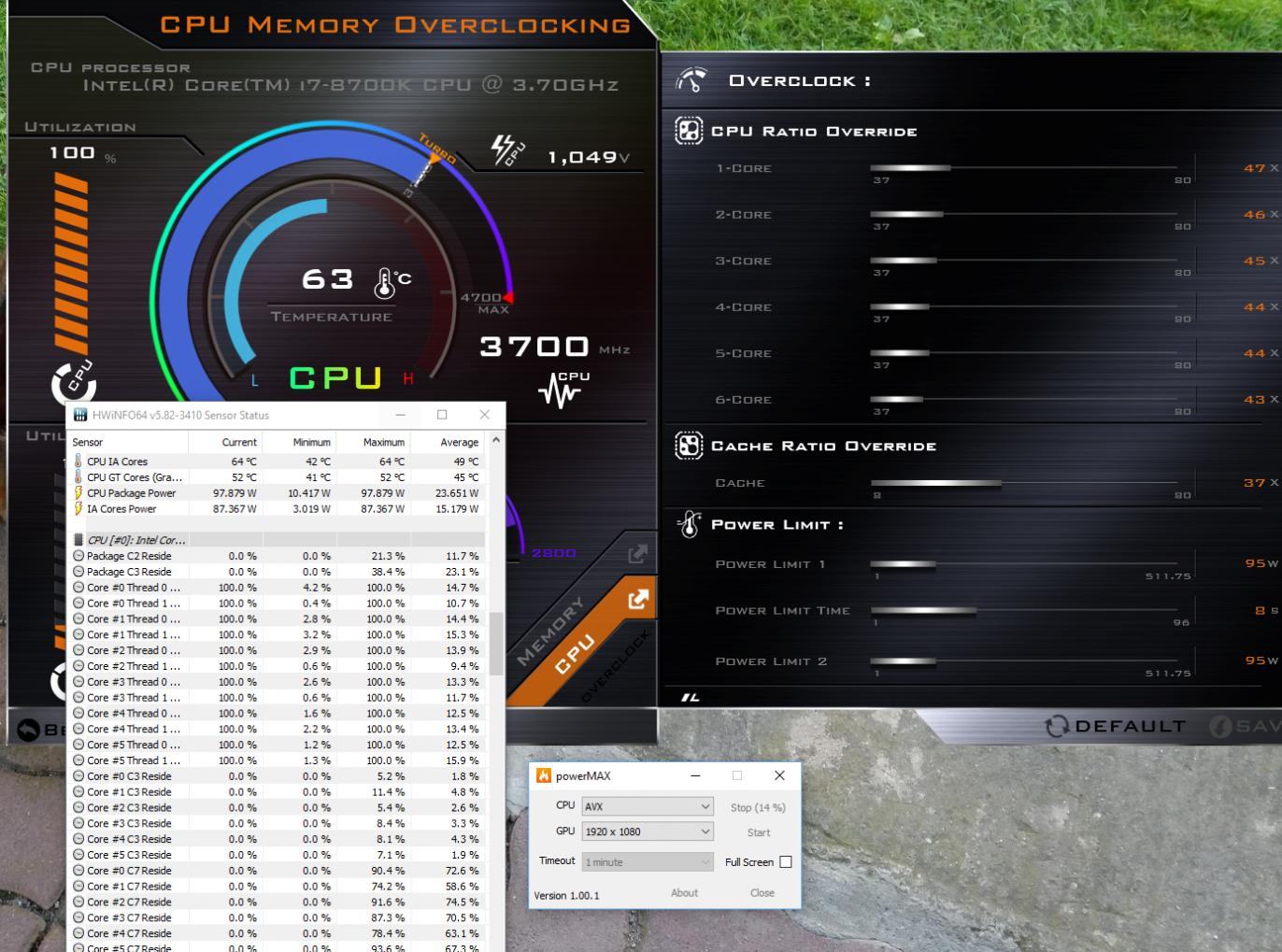Select the Package C2 Reside row
Screen dimensions: 1282x952
coord(278,556)
